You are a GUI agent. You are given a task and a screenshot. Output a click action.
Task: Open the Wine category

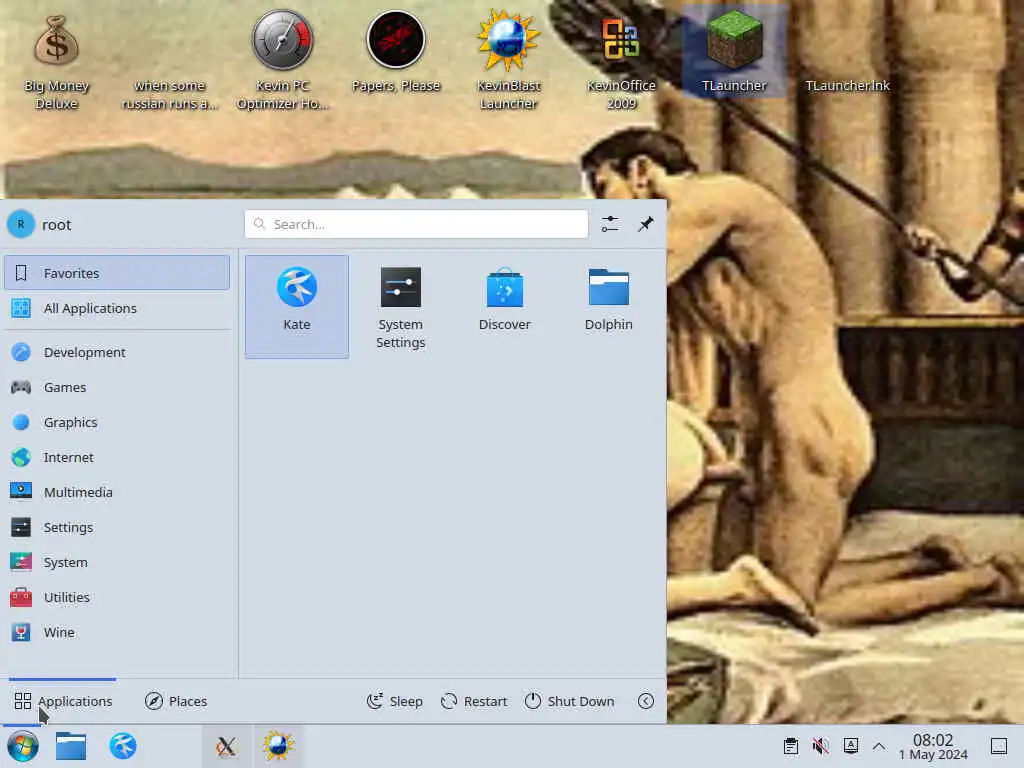tap(117, 632)
